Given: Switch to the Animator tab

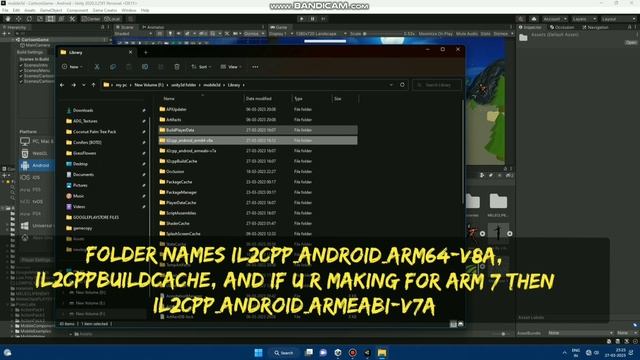Looking at the screenshot, I should (x=153, y=27).
